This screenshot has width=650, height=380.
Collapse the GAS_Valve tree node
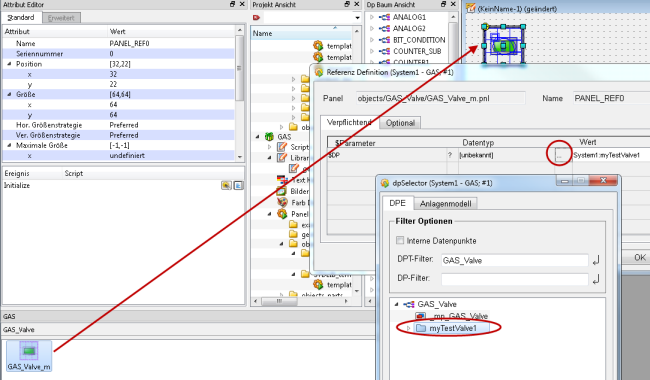click(x=396, y=304)
